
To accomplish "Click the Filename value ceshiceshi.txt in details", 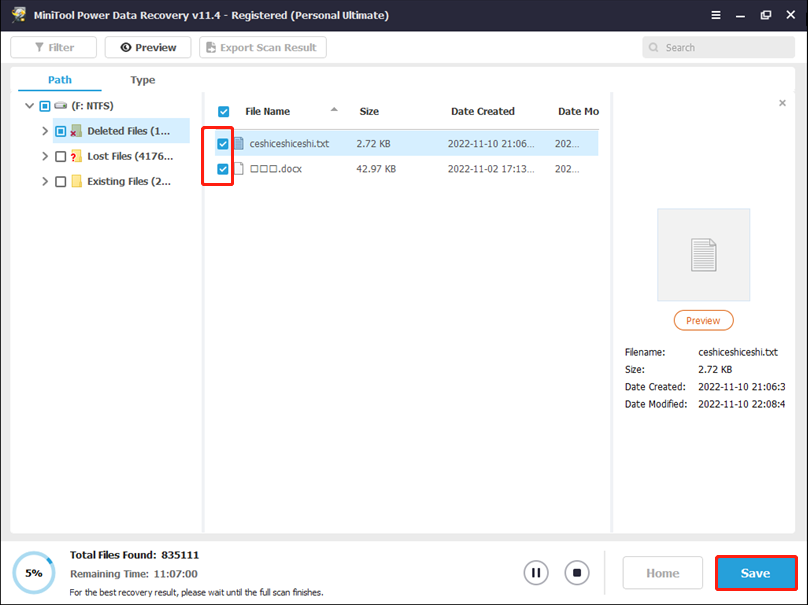I will tap(738, 352).
